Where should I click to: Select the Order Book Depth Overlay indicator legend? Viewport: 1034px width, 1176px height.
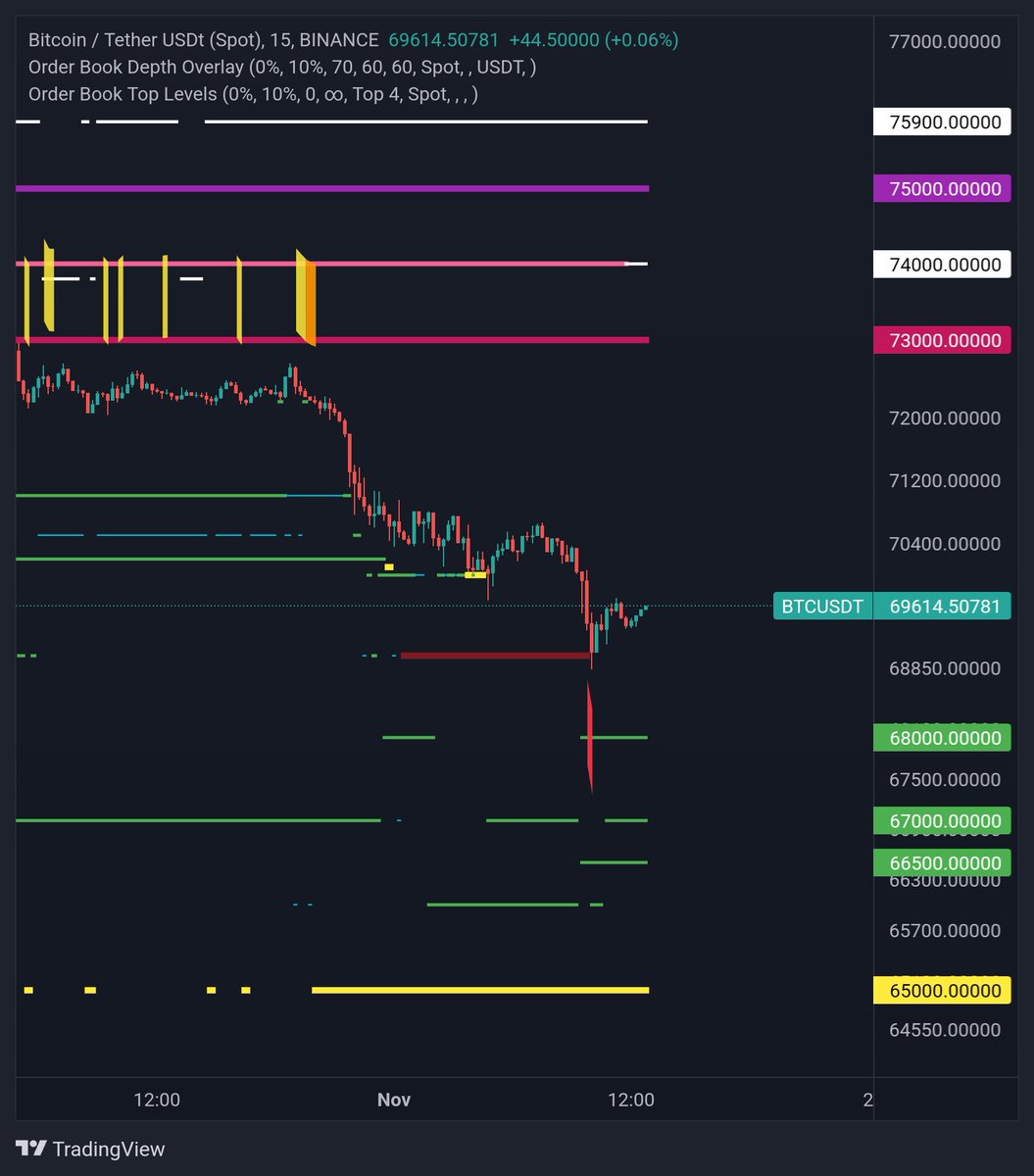[x=282, y=68]
